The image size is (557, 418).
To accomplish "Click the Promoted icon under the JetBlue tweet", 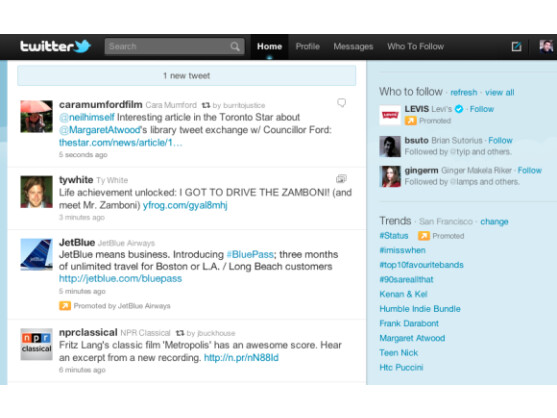I will tap(65, 306).
